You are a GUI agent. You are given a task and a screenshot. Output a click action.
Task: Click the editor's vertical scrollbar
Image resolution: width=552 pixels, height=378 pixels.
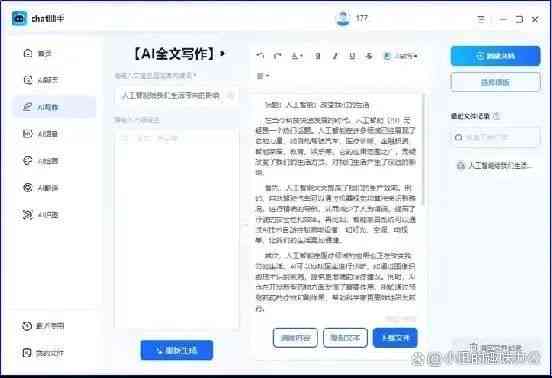click(422, 150)
